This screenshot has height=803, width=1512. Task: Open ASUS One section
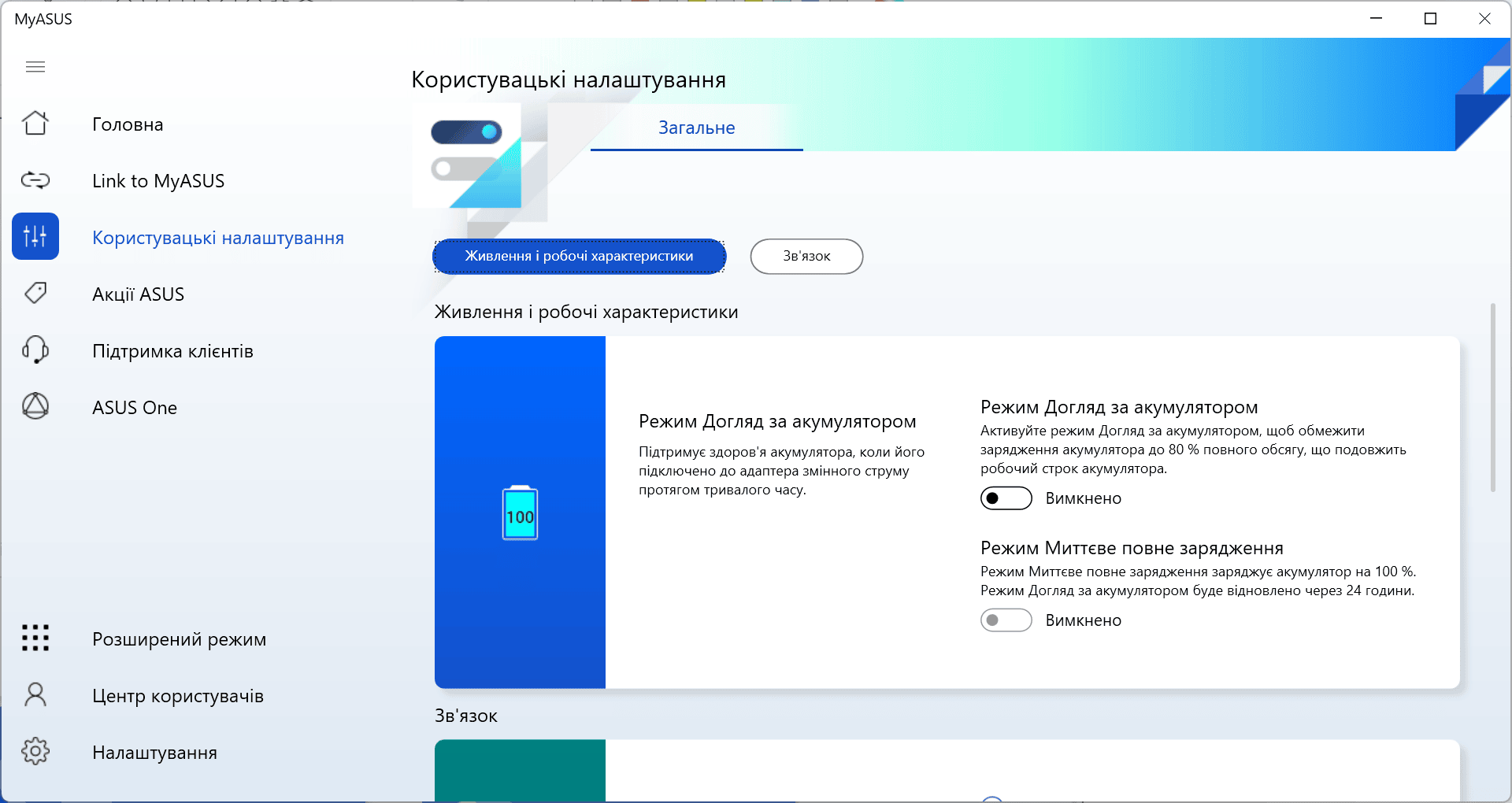coord(135,408)
